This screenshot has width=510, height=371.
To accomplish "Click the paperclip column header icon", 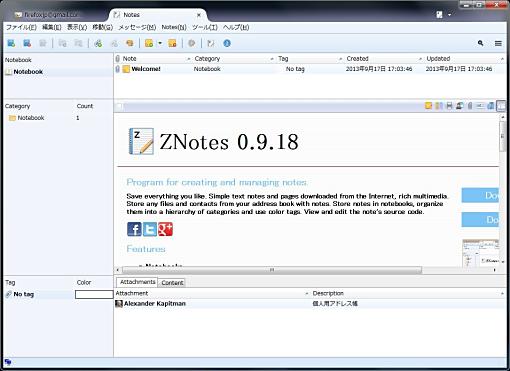I will [117, 59].
